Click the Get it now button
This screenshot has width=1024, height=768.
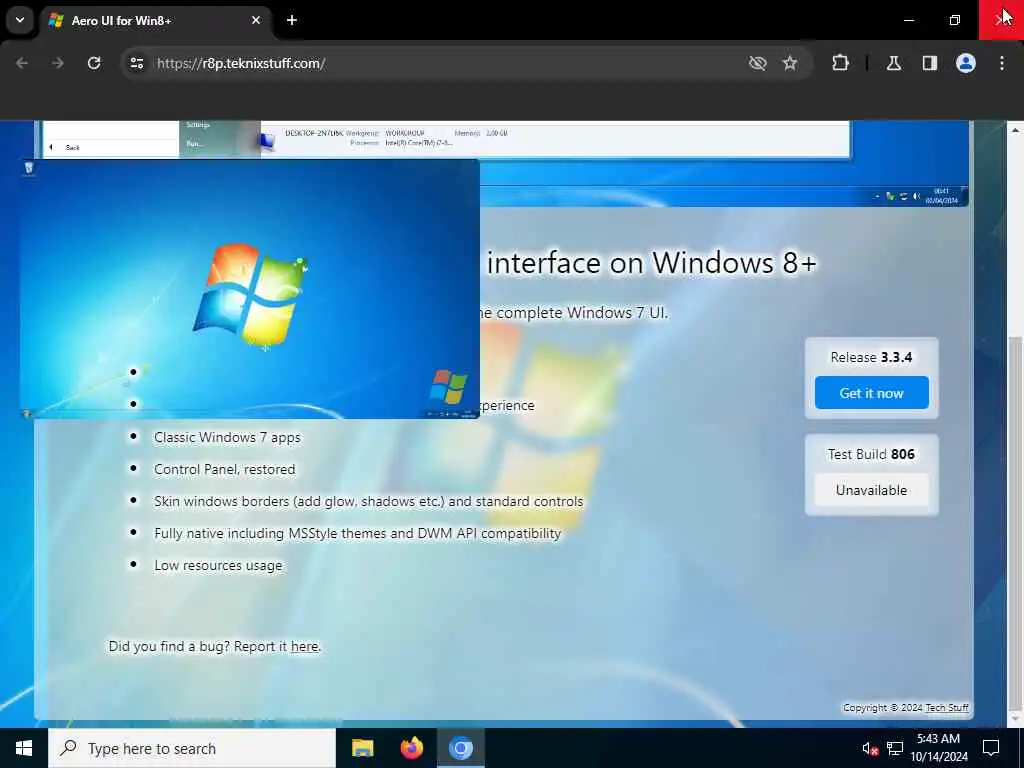[x=871, y=392]
